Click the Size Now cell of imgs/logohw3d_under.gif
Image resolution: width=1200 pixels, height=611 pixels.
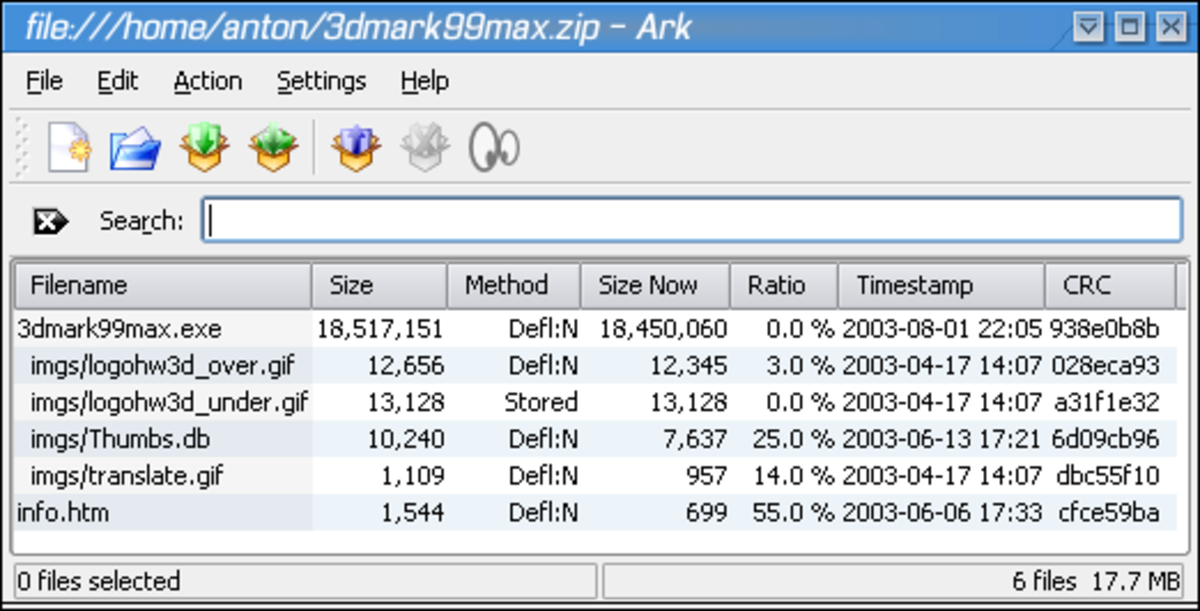[x=690, y=403]
